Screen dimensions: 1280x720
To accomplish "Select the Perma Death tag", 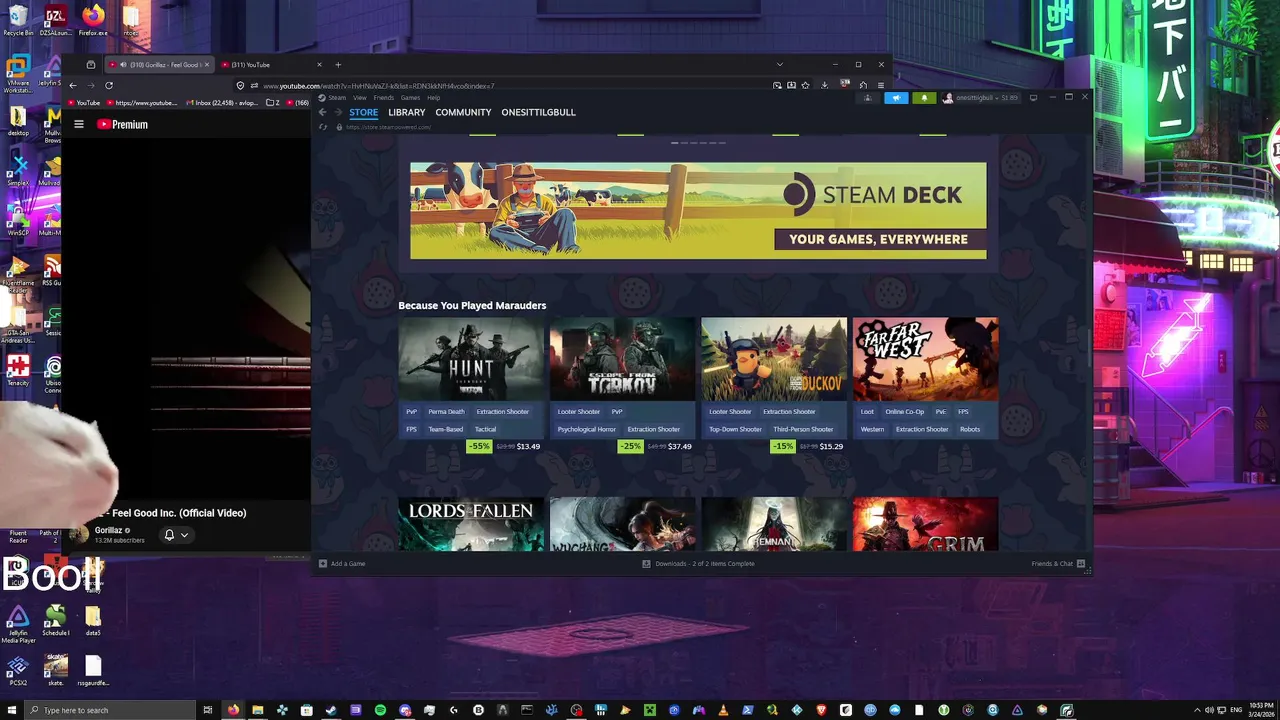I will pos(446,412).
